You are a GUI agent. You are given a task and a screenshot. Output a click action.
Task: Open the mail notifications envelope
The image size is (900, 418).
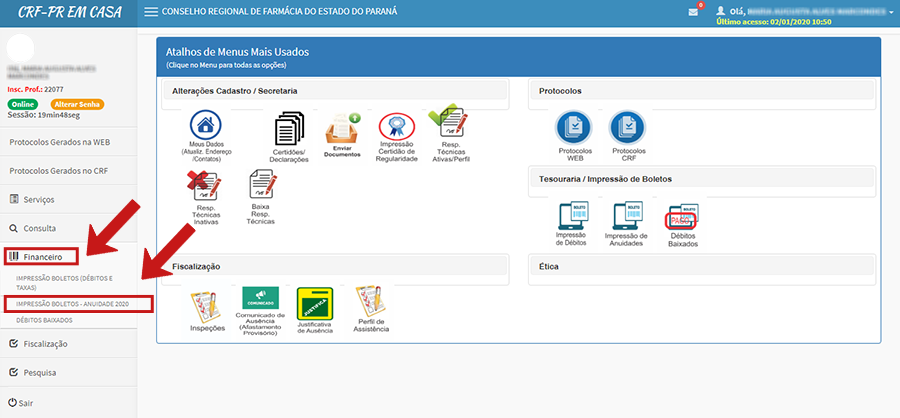(x=693, y=12)
